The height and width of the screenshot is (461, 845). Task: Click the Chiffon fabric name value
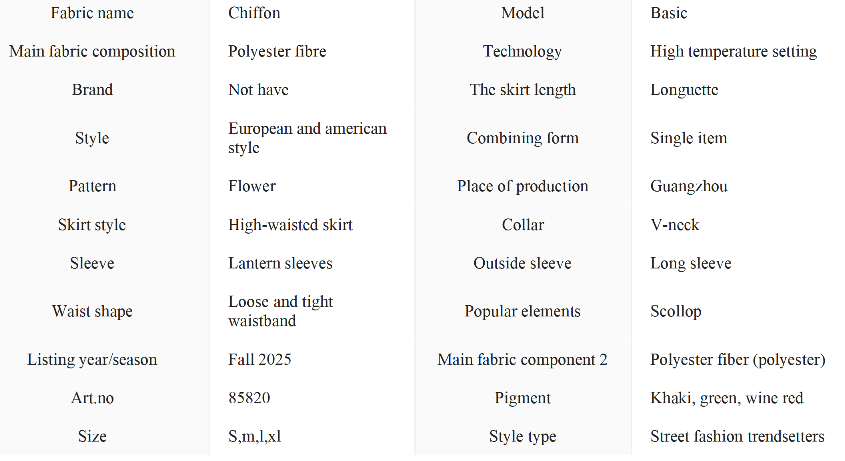tap(254, 13)
